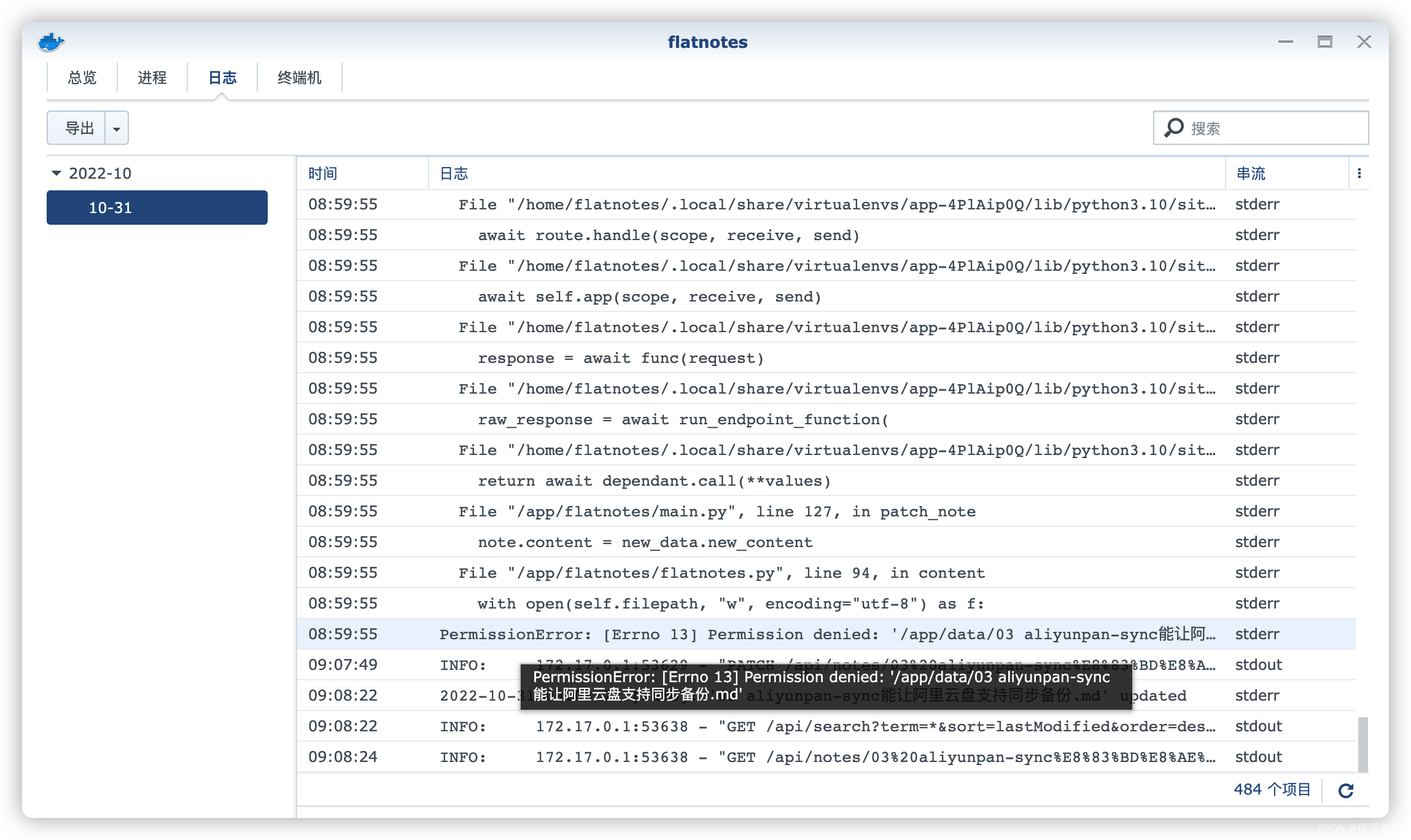Screen dimensions: 1411x840
Task: Minimize the flatnotes window
Action: click(1286, 42)
